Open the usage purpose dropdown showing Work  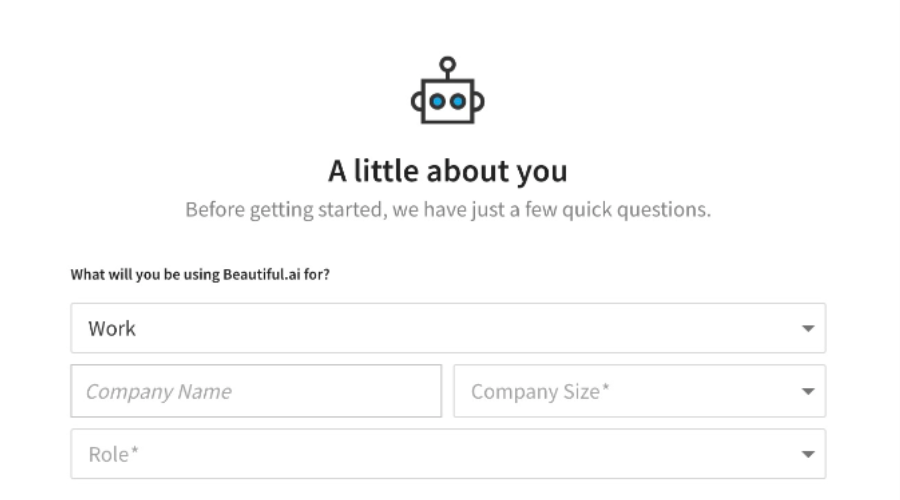448,328
